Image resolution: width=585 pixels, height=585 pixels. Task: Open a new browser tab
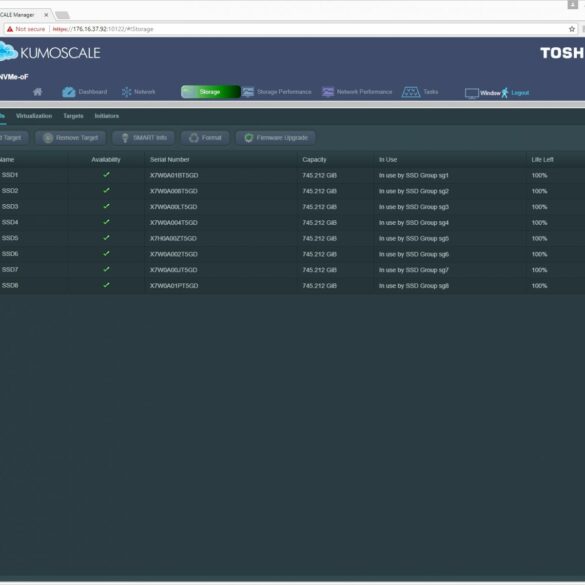62,15
